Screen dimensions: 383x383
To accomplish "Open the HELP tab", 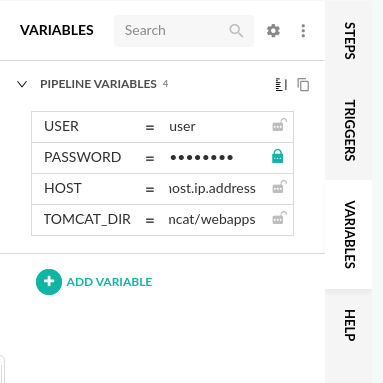I will [349, 325].
